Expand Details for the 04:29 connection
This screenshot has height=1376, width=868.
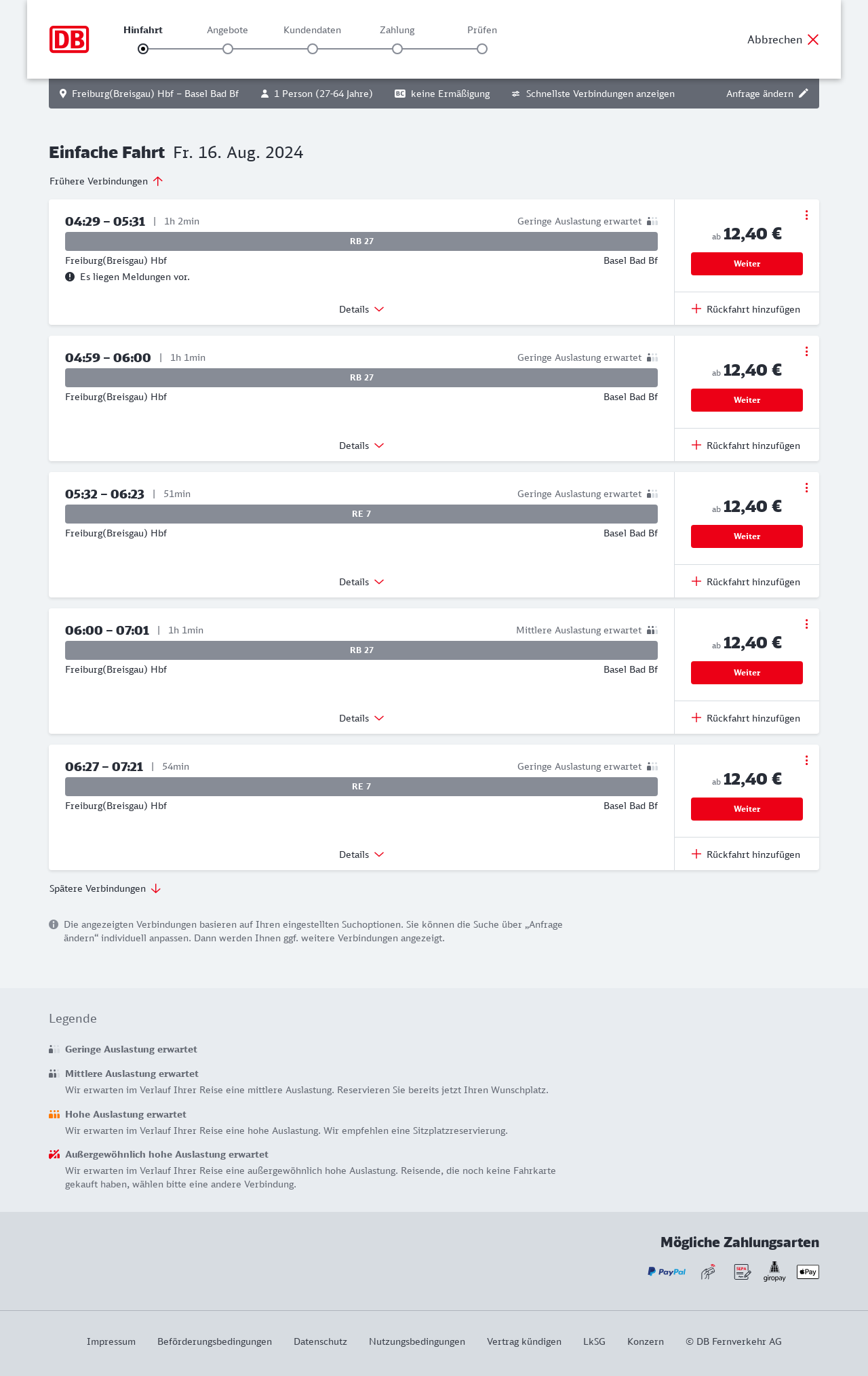(x=361, y=309)
